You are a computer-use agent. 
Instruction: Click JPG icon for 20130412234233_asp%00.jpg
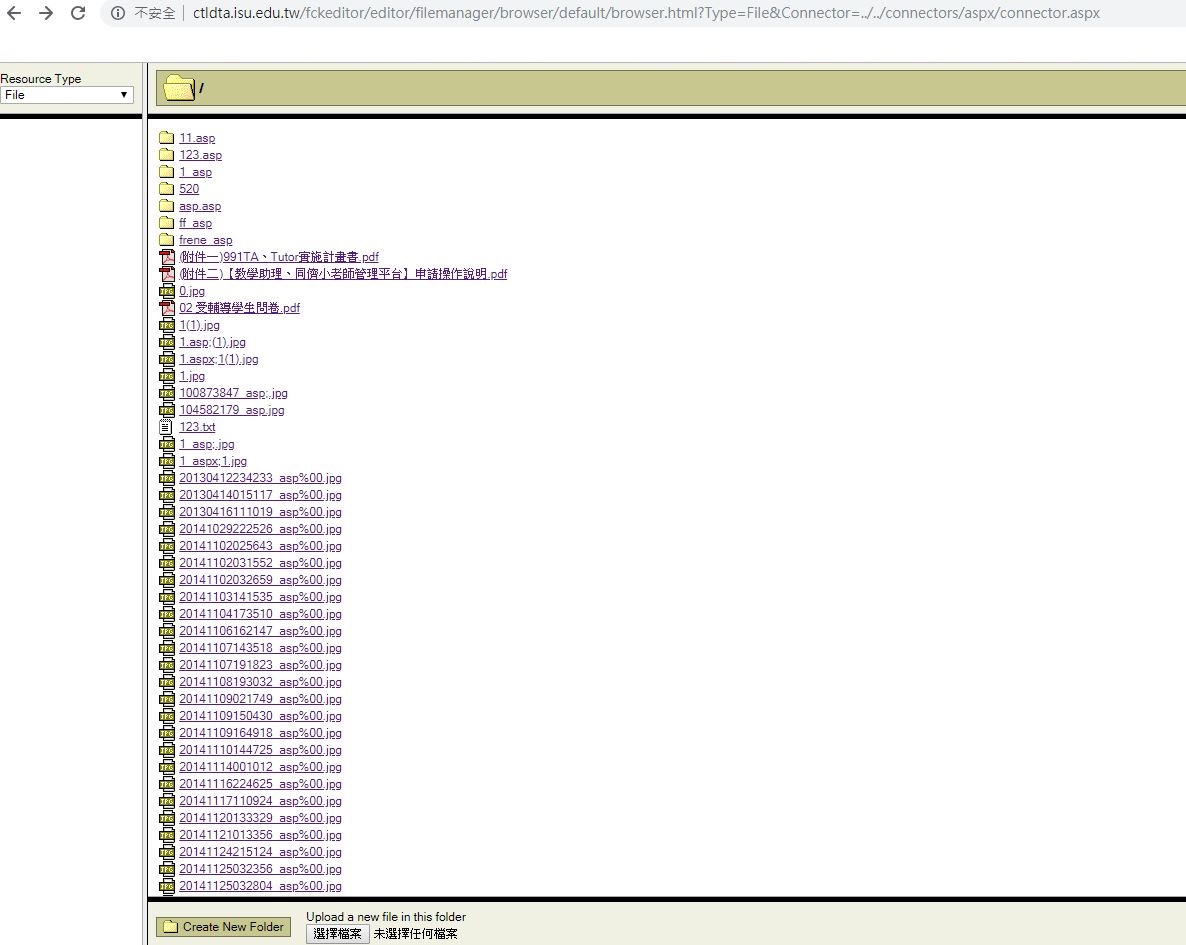[166, 478]
